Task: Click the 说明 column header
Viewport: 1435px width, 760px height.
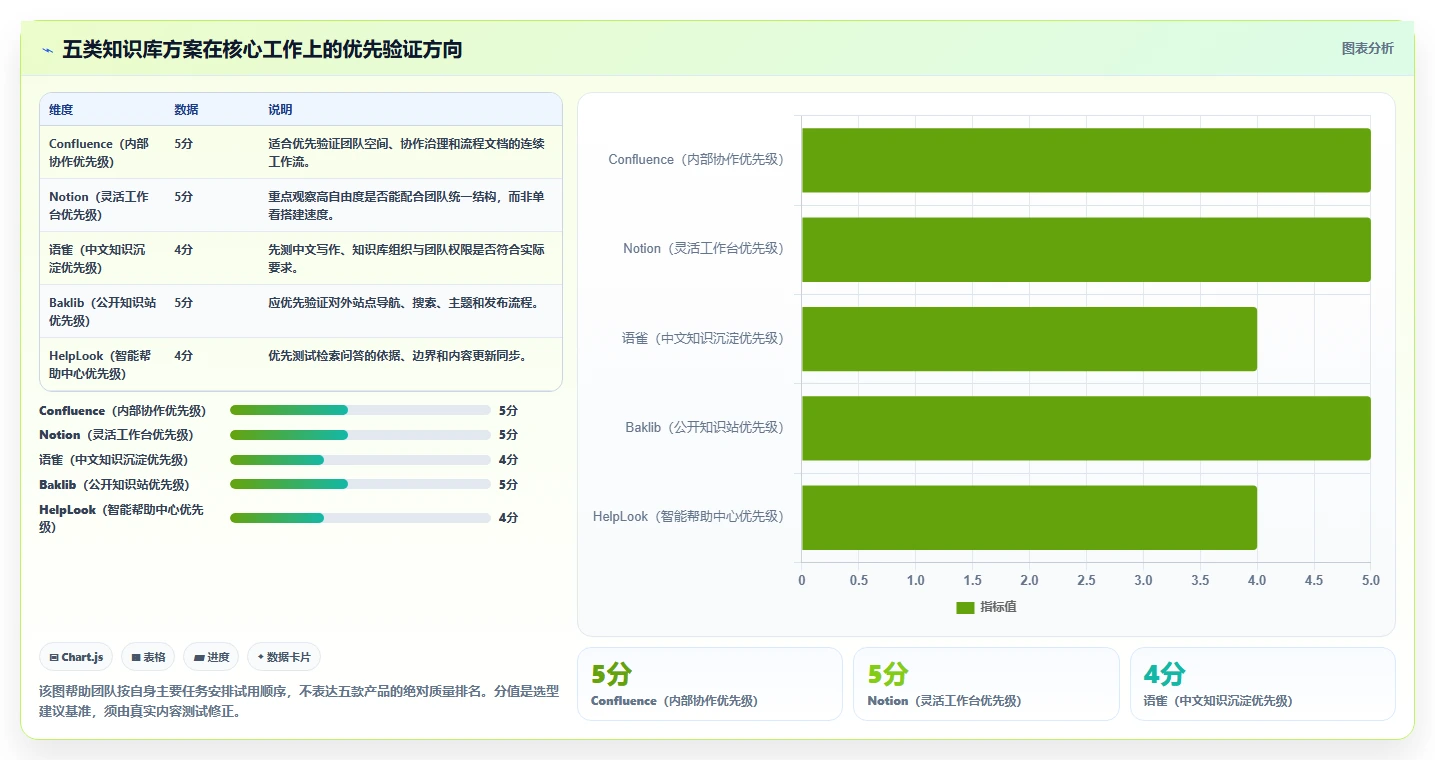Action: point(280,110)
